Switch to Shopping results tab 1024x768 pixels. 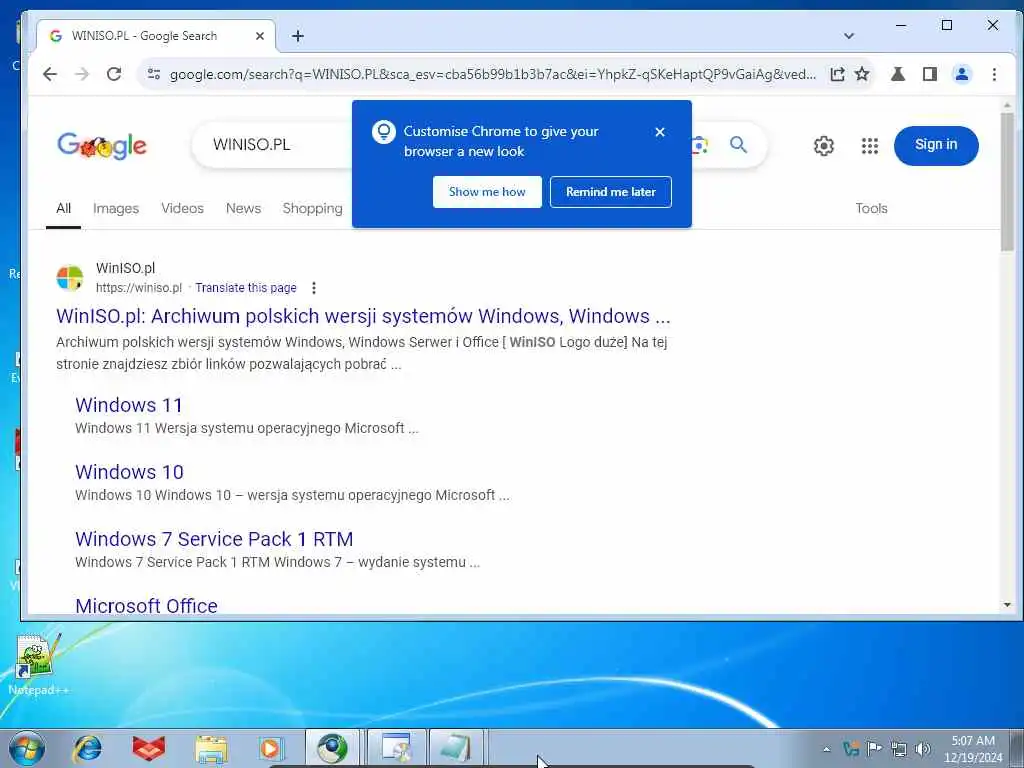tap(312, 208)
